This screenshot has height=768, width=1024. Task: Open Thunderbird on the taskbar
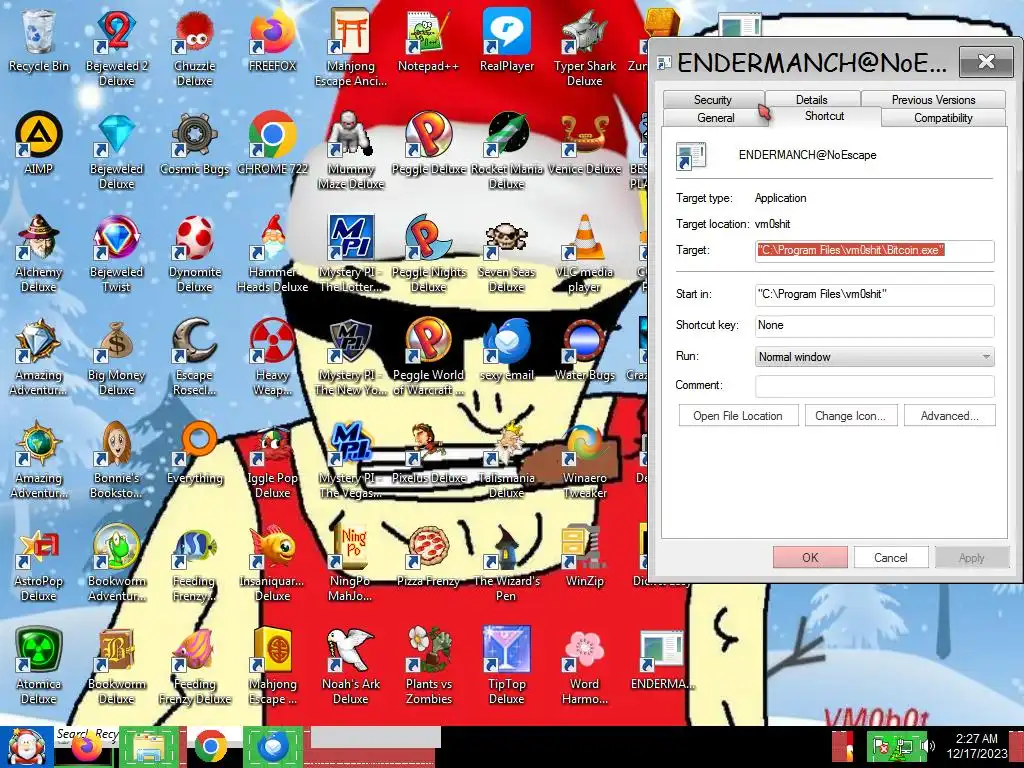[x=273, y=746]
